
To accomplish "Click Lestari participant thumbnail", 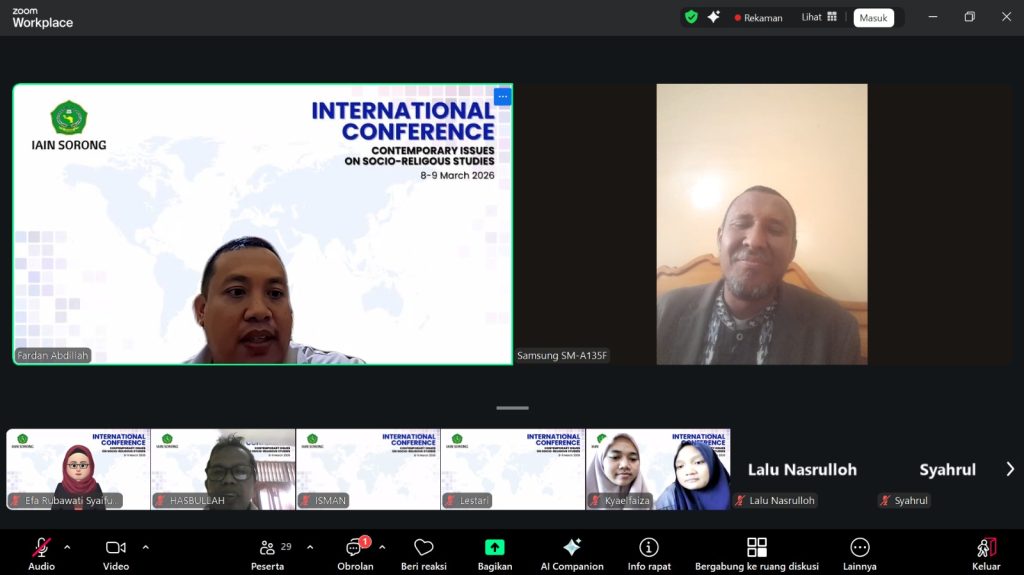I will point(513,469).
